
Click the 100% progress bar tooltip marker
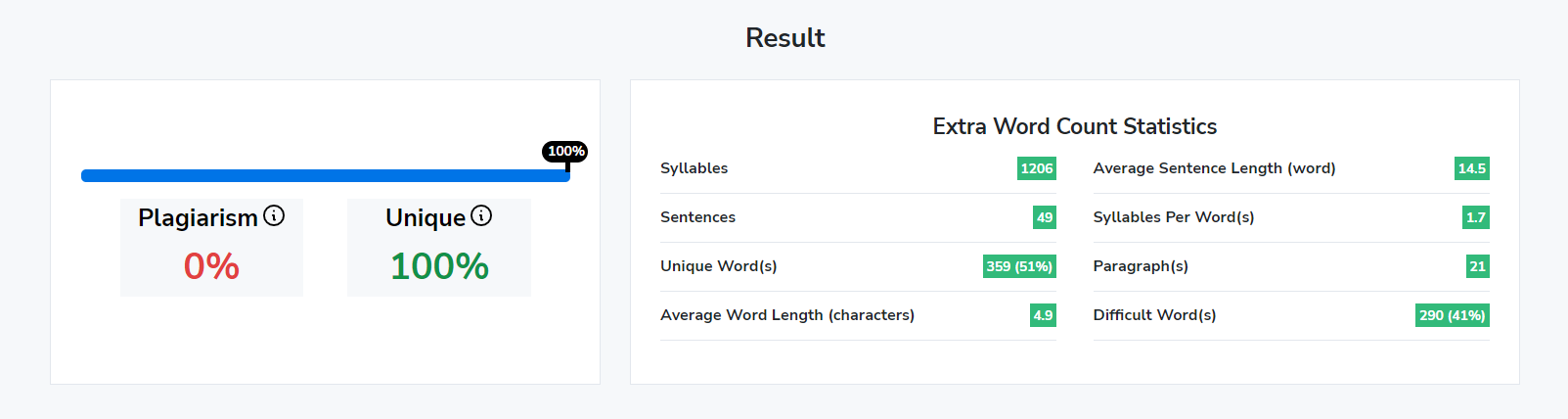565,151
